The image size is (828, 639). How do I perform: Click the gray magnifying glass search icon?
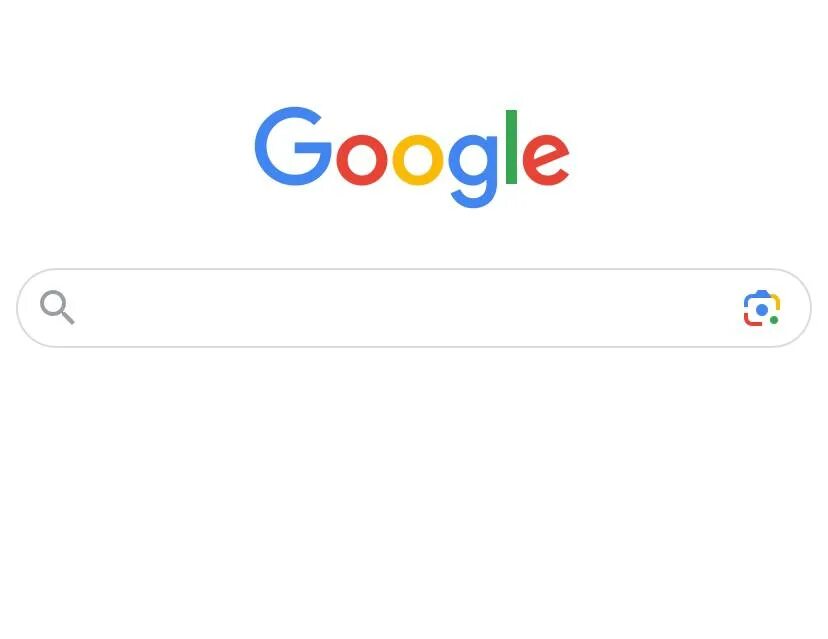point(57,307)
